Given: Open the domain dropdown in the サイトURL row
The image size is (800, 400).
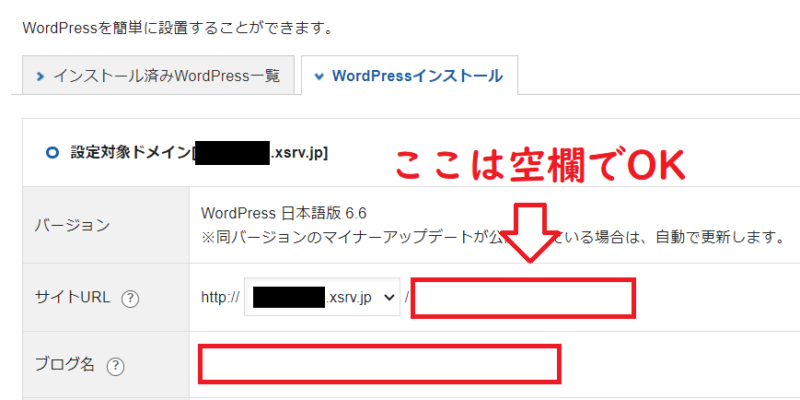Looking at the screenshot, I should coord(322,297).
